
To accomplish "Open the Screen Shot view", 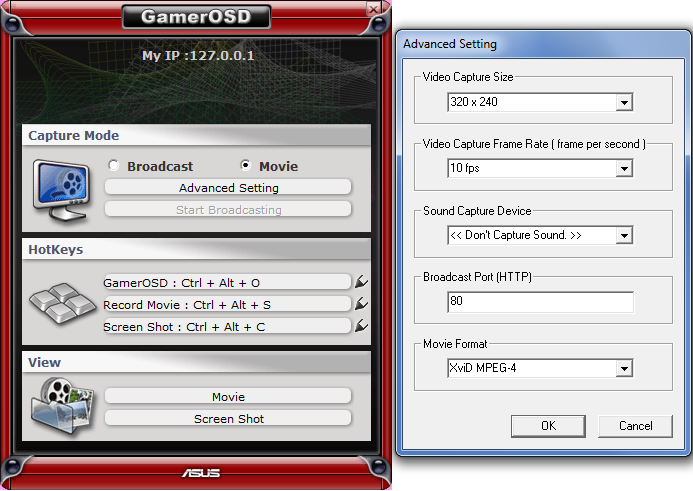I will point(228,419).
